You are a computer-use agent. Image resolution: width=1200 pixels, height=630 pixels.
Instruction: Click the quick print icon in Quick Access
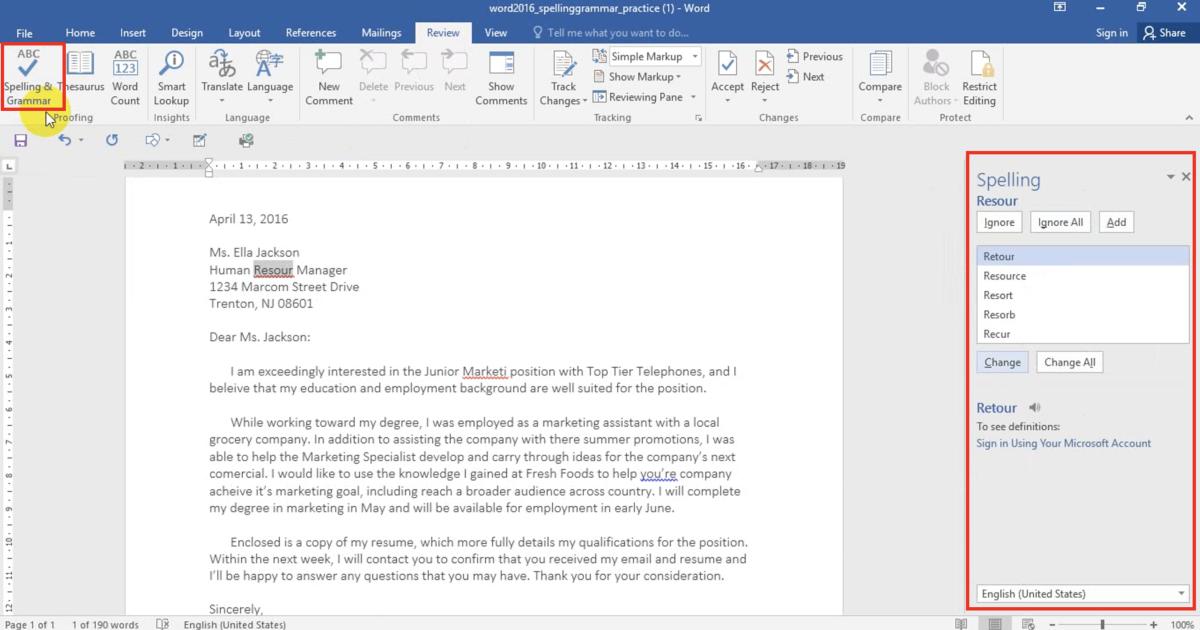coord(246,140)
